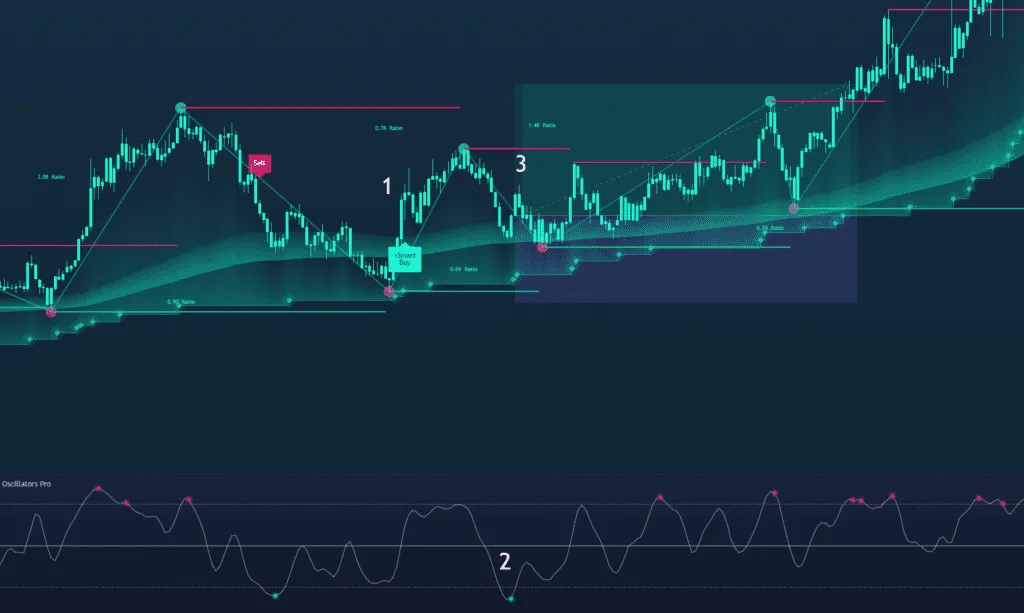Viewport: 1024px width, 613px height.
Task: Click the 0.90 Ratio label
Action: click(x=181, y=301)
